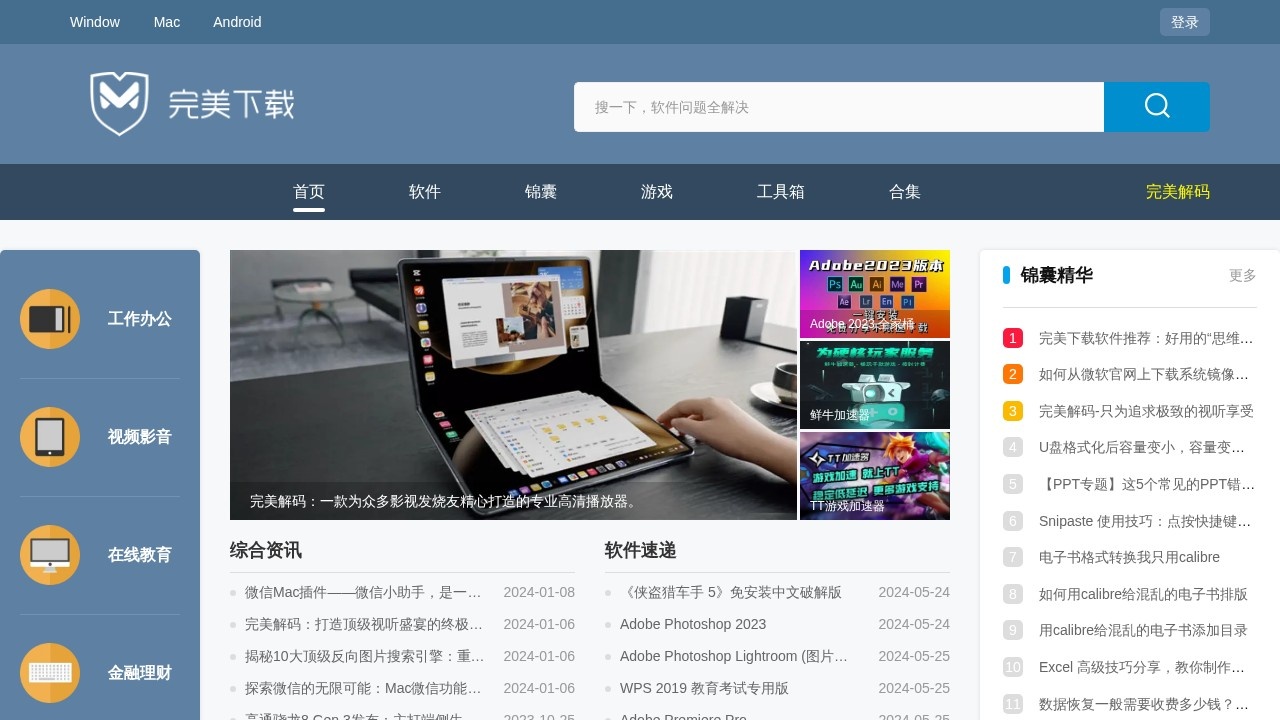Open the 游戏 section from navigation
The width and height of the screenshot is (1280, 720).
pyautogui.click(x=656, y=192)
